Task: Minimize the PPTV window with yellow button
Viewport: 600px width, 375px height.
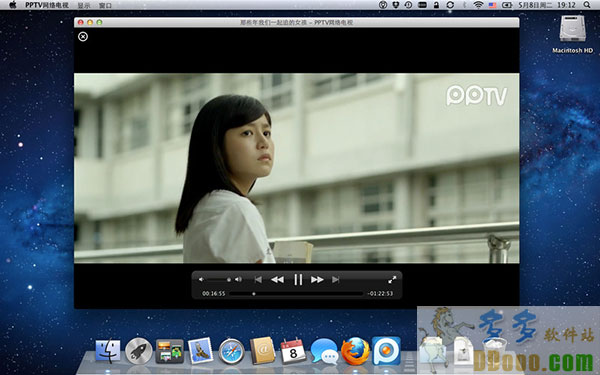Action: pos(90,23)
